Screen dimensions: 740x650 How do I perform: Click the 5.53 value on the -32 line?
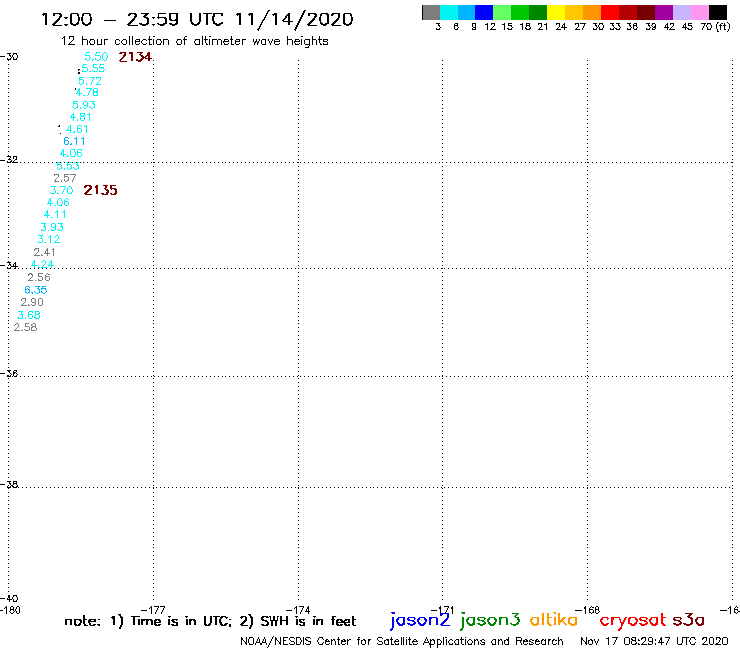[68, 166]
